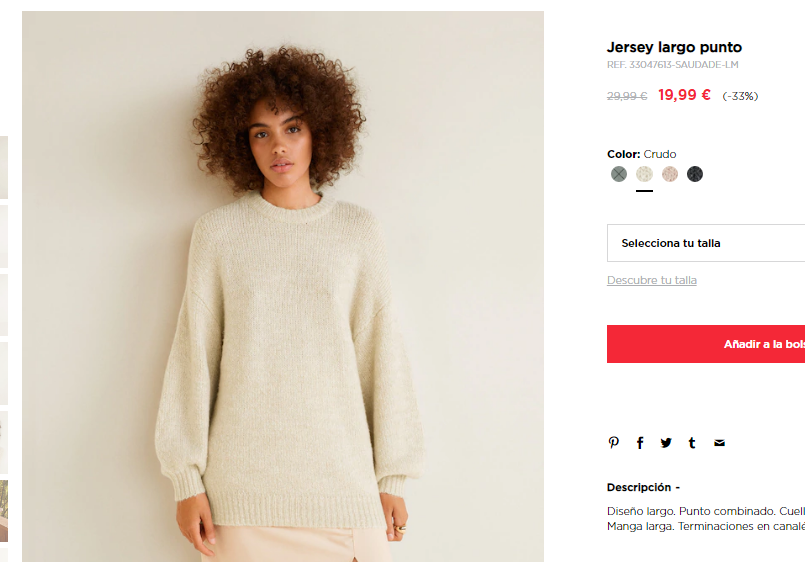Select the first thumbnail in side strip
805x562 pixels.
pyautogui.click(x=4, y=167)
